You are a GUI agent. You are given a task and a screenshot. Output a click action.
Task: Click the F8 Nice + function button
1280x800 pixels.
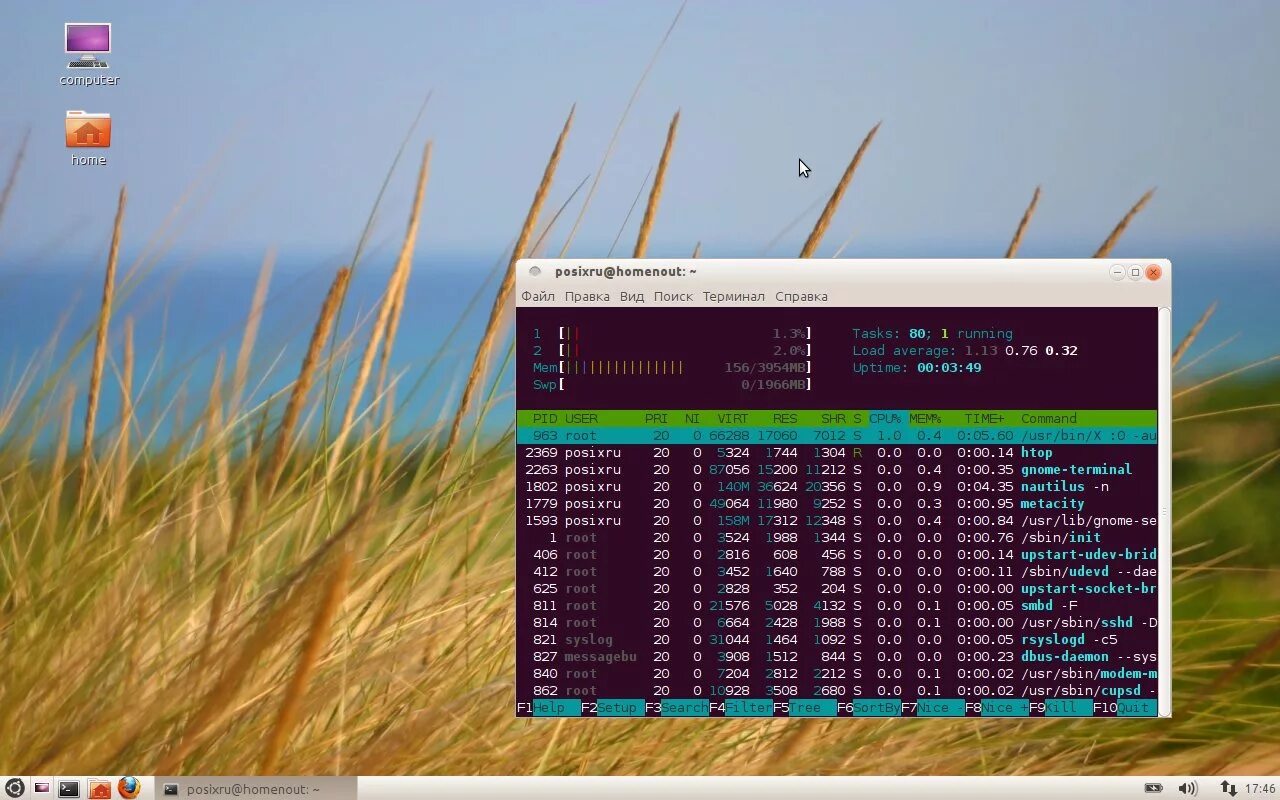click(996, 708)
